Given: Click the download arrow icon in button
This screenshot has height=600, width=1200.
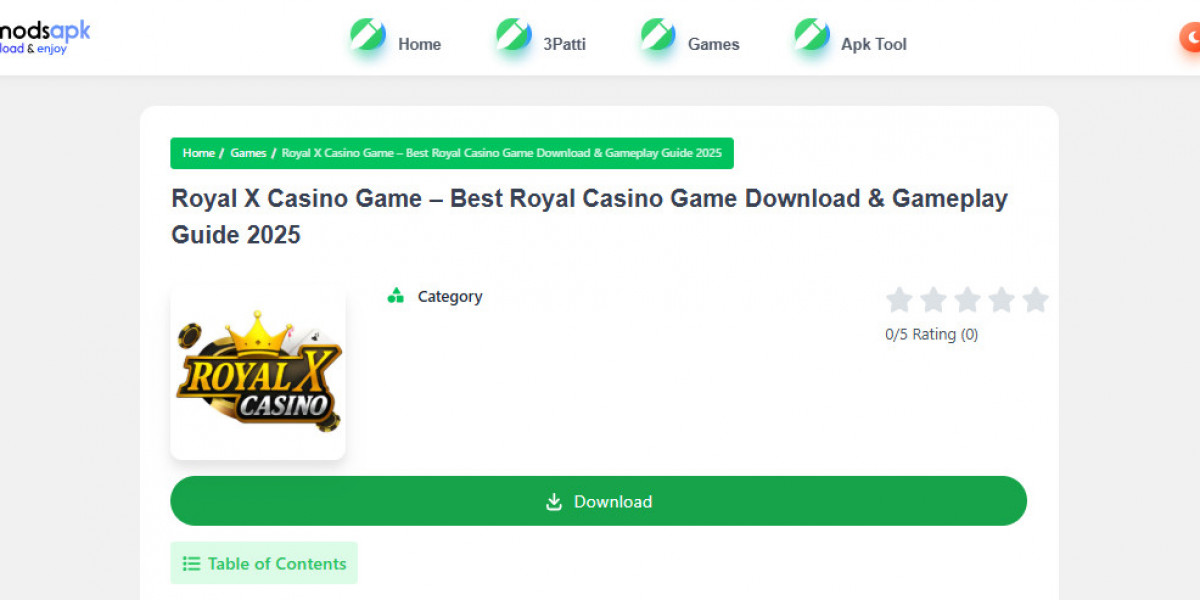Looking at the screenshot, I should coord(554,502).
